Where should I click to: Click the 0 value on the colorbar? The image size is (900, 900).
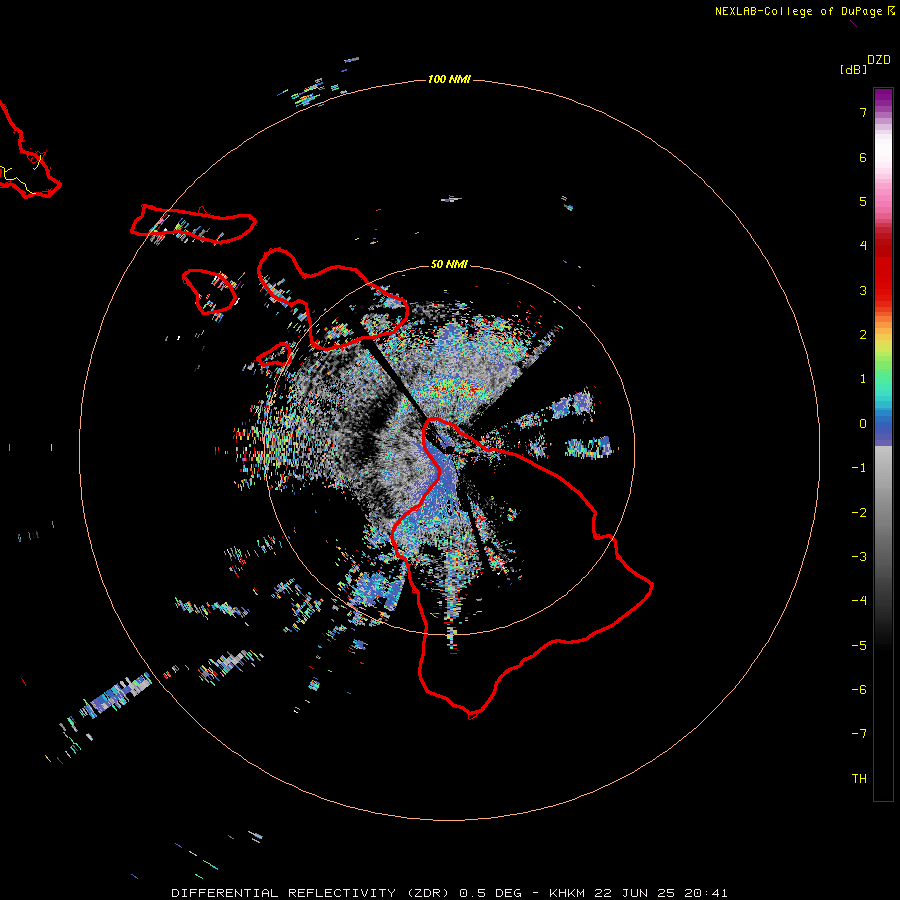click(x=863, y=424)
